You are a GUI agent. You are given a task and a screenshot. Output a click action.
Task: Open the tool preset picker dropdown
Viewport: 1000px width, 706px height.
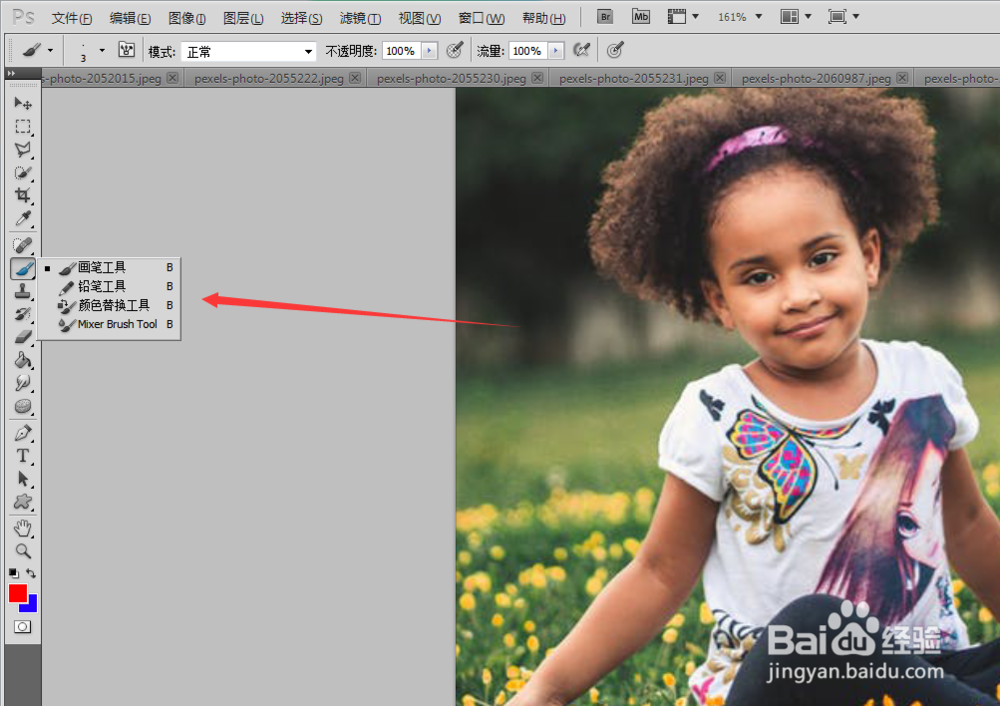click(50, 50)
